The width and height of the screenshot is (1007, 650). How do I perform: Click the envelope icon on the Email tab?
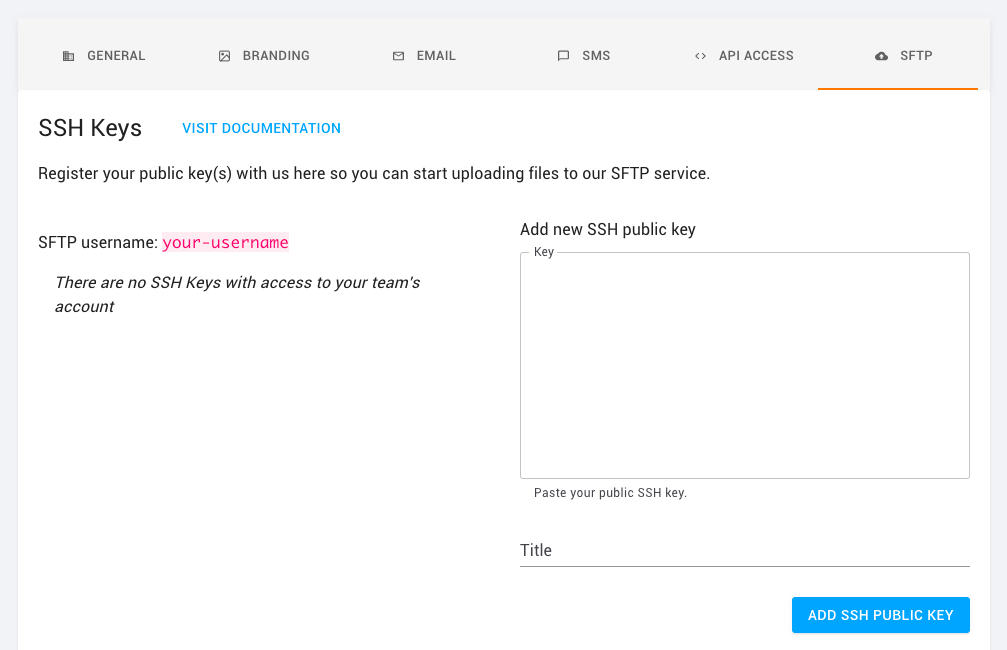(x=398, y=56)
